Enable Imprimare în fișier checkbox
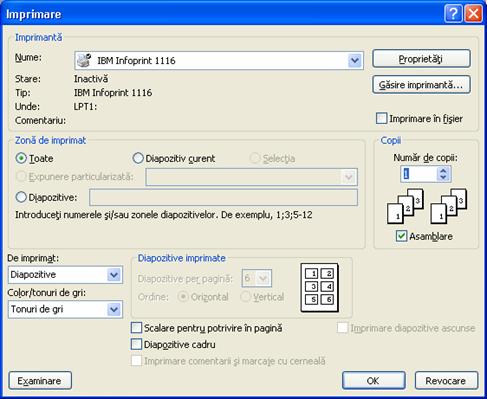 (381, 118)
